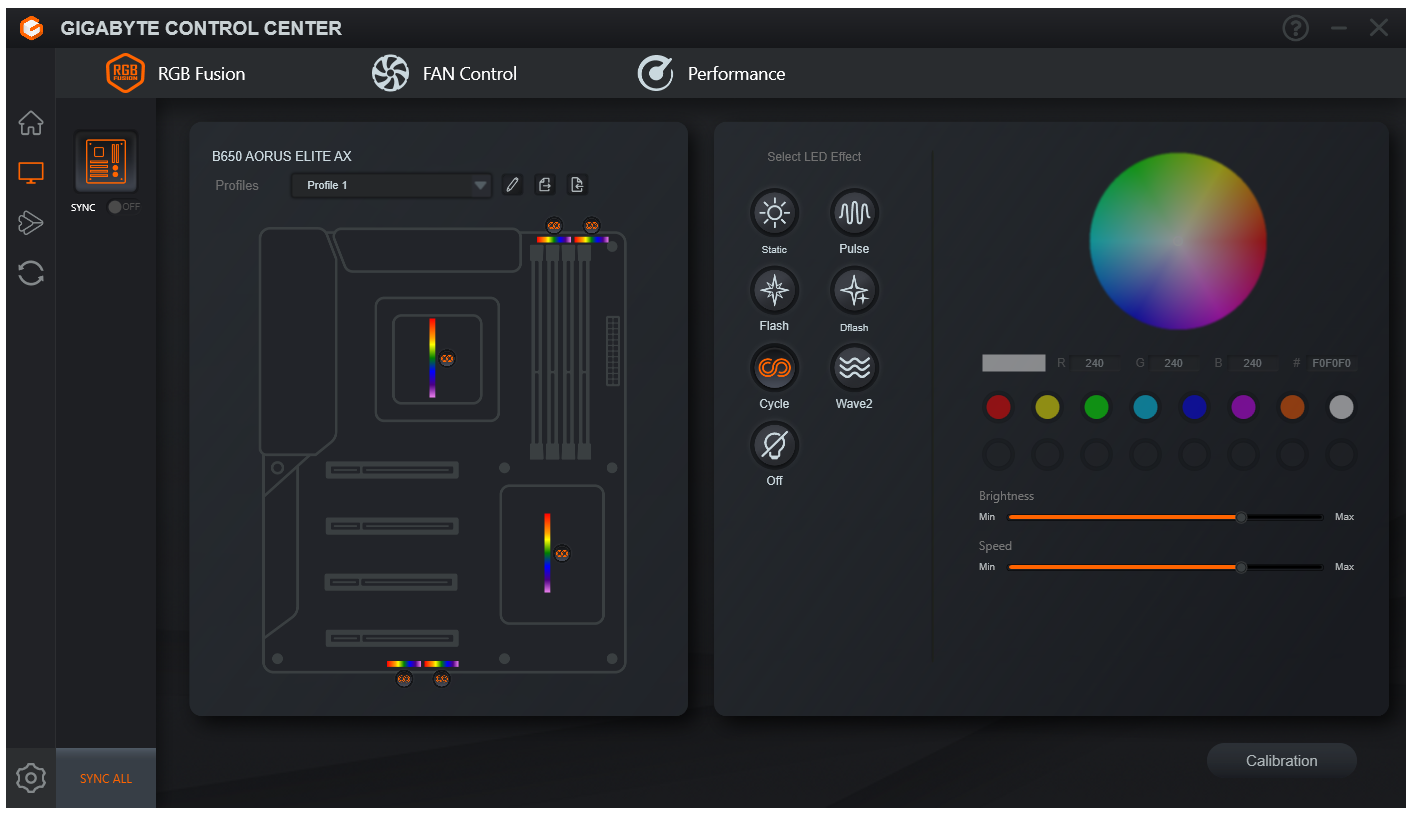Switch to the RGB Fusion tab
This screenshot has width=1415, height=817.
[x=176, y=73]
